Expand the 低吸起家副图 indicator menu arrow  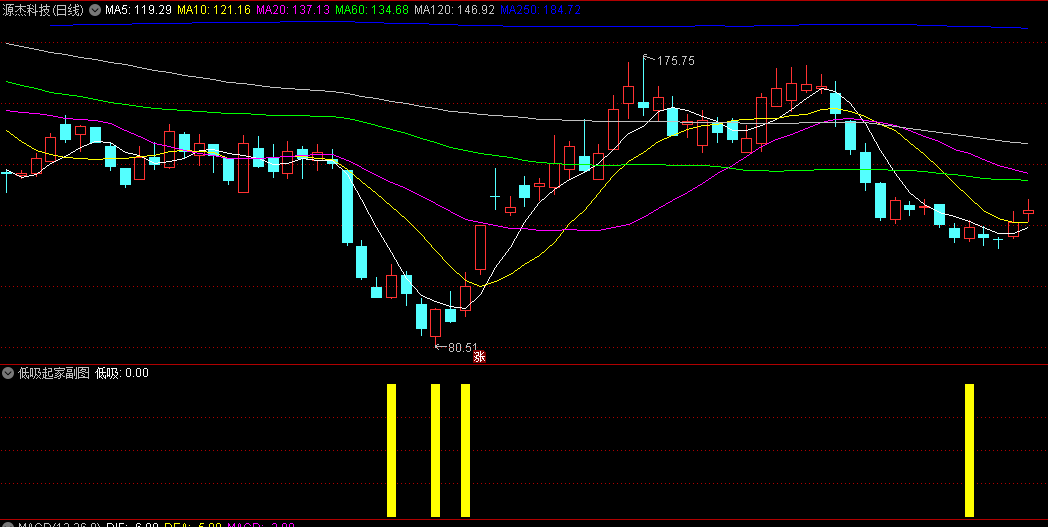pyautogui.click(x=9, y=373)
